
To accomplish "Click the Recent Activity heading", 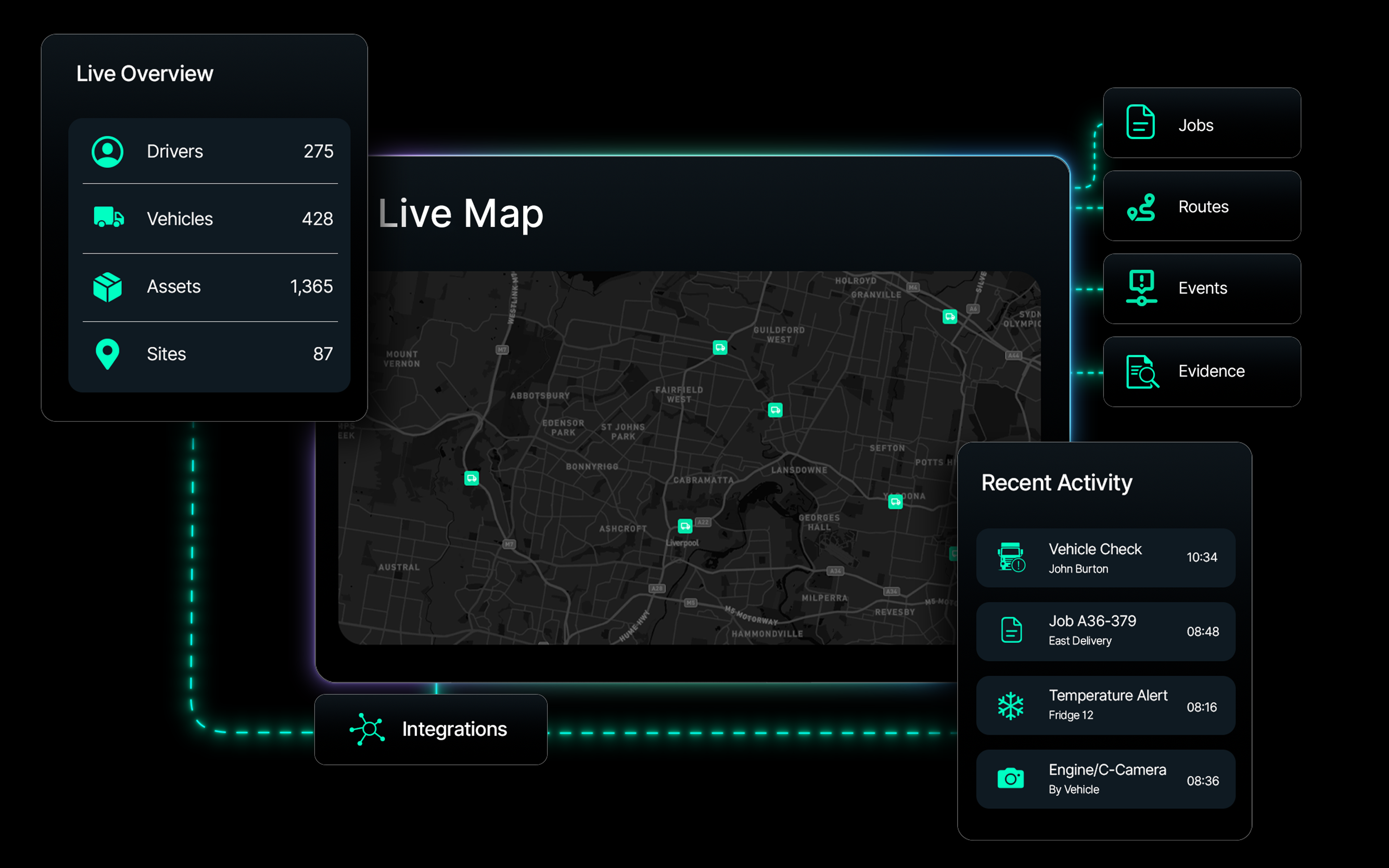I will tap(1057, 484).
